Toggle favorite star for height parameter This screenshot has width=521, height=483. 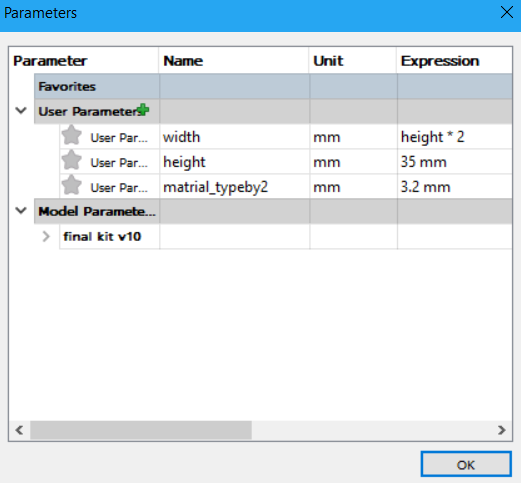(x=71, y=160)
